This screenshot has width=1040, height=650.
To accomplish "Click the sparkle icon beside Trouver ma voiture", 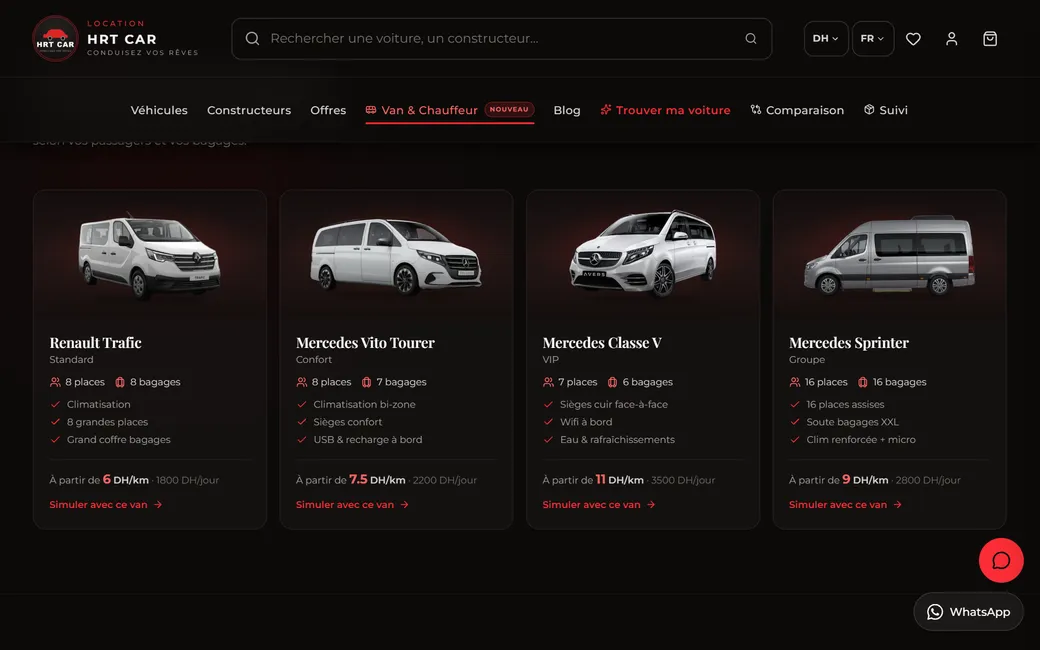I will (x=606, y=109).
